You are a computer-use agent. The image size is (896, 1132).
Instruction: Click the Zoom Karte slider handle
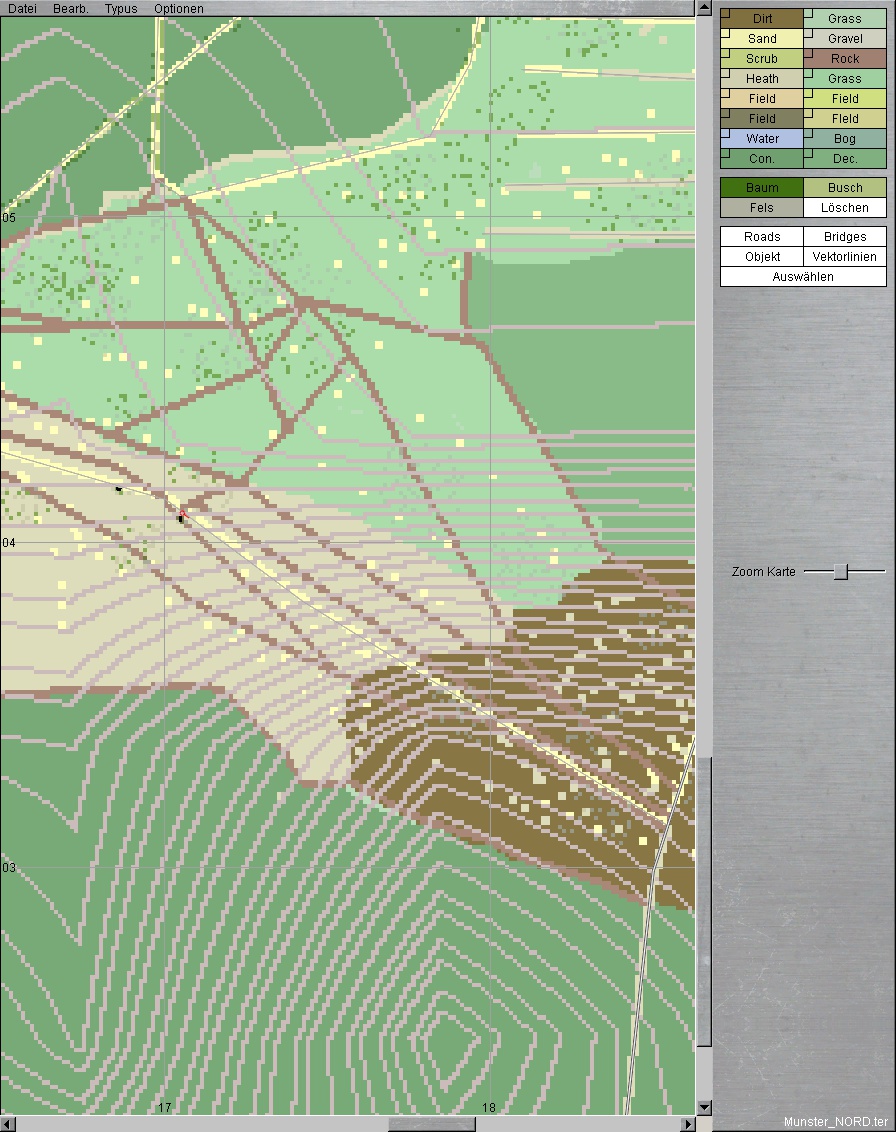(x=841, y=571)
